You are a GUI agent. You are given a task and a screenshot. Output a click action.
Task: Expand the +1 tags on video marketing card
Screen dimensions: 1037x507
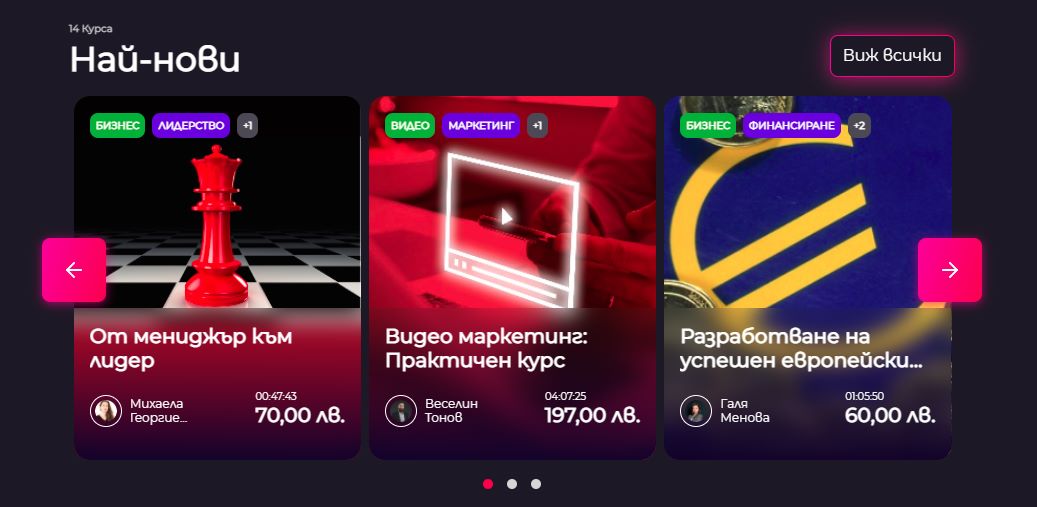[x=537, y=126]
